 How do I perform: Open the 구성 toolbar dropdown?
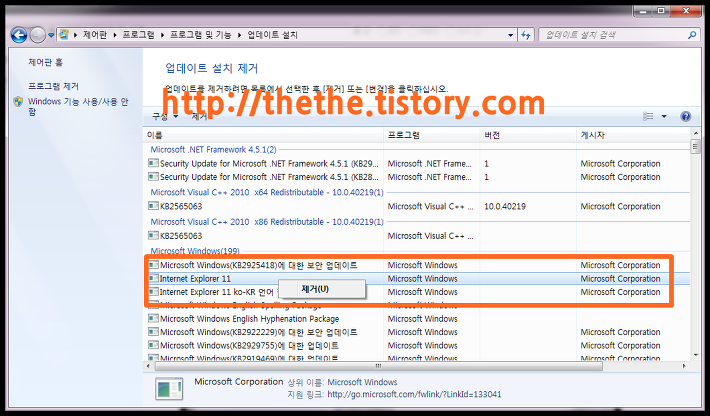(165, 117)
